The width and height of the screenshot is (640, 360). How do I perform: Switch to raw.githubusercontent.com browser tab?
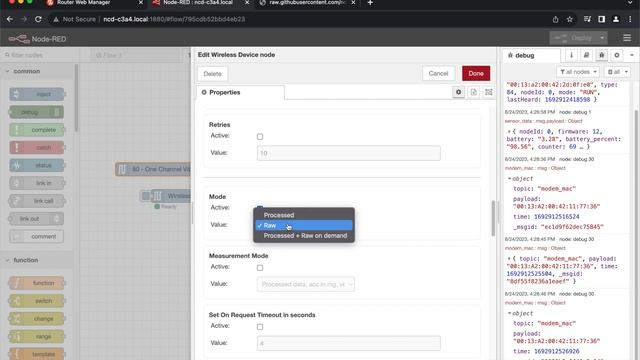[307, 3]
